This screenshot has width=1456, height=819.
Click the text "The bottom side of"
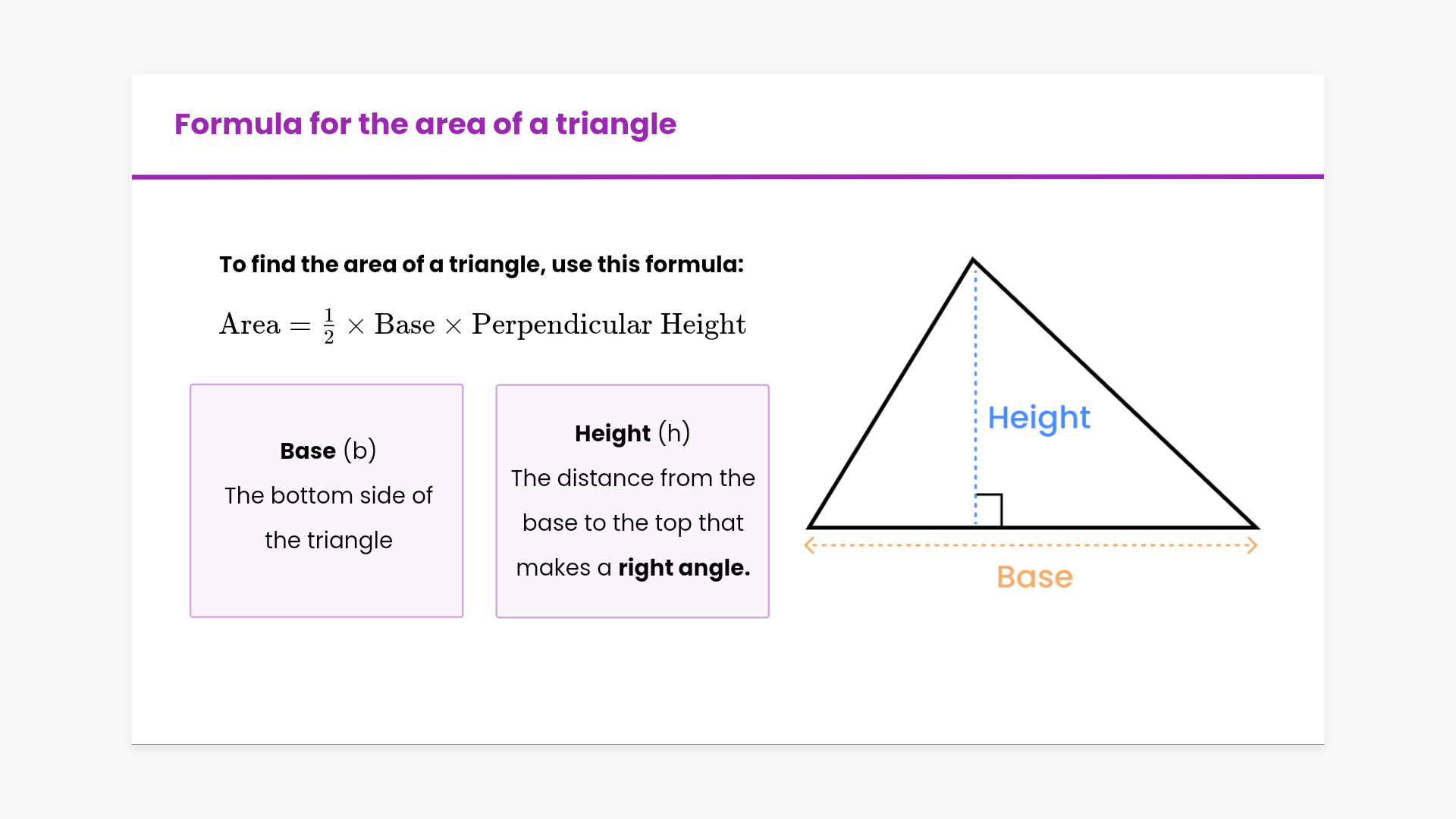coord(328,495)
